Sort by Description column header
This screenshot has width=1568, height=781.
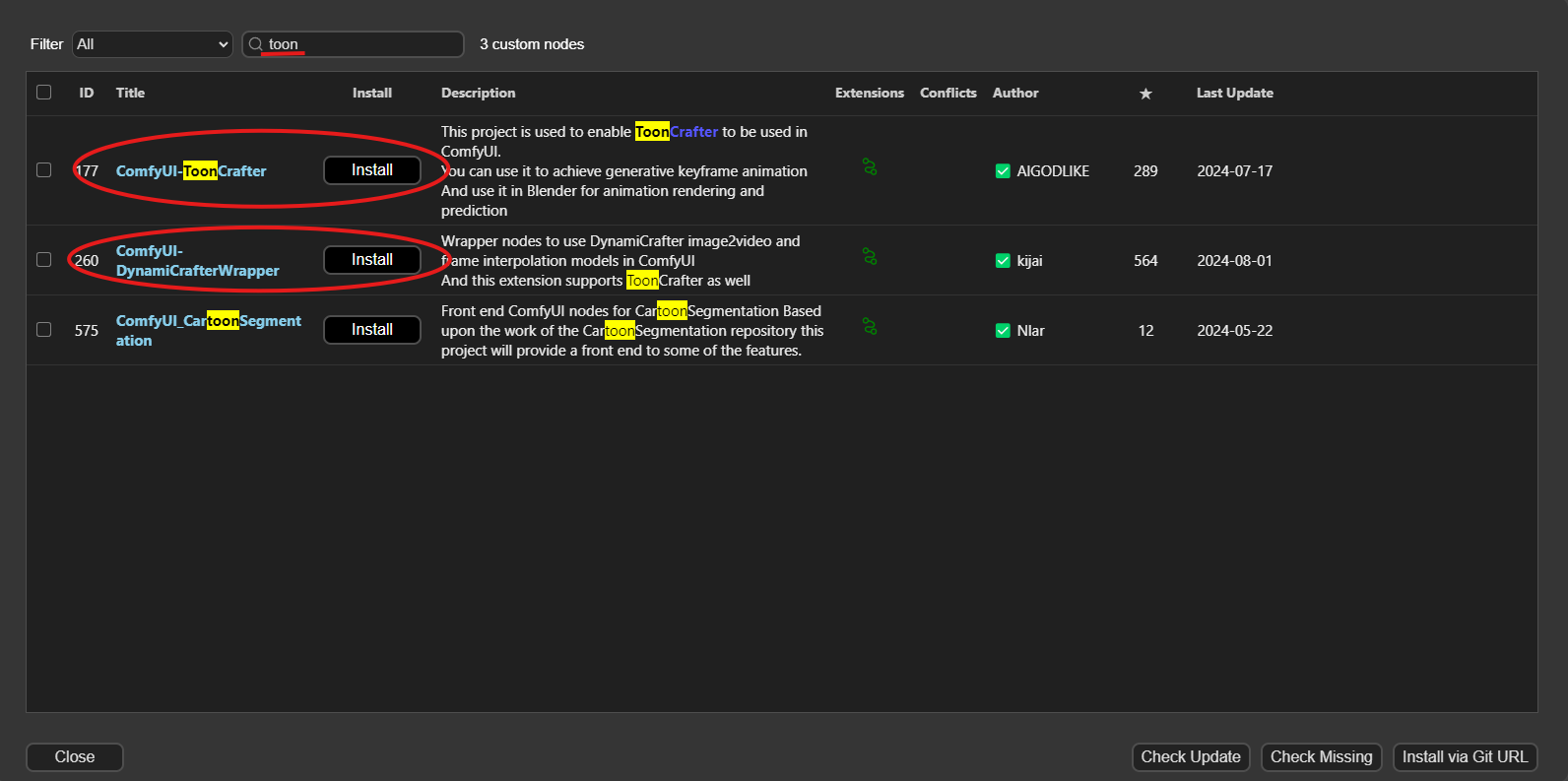pos(478,93)
